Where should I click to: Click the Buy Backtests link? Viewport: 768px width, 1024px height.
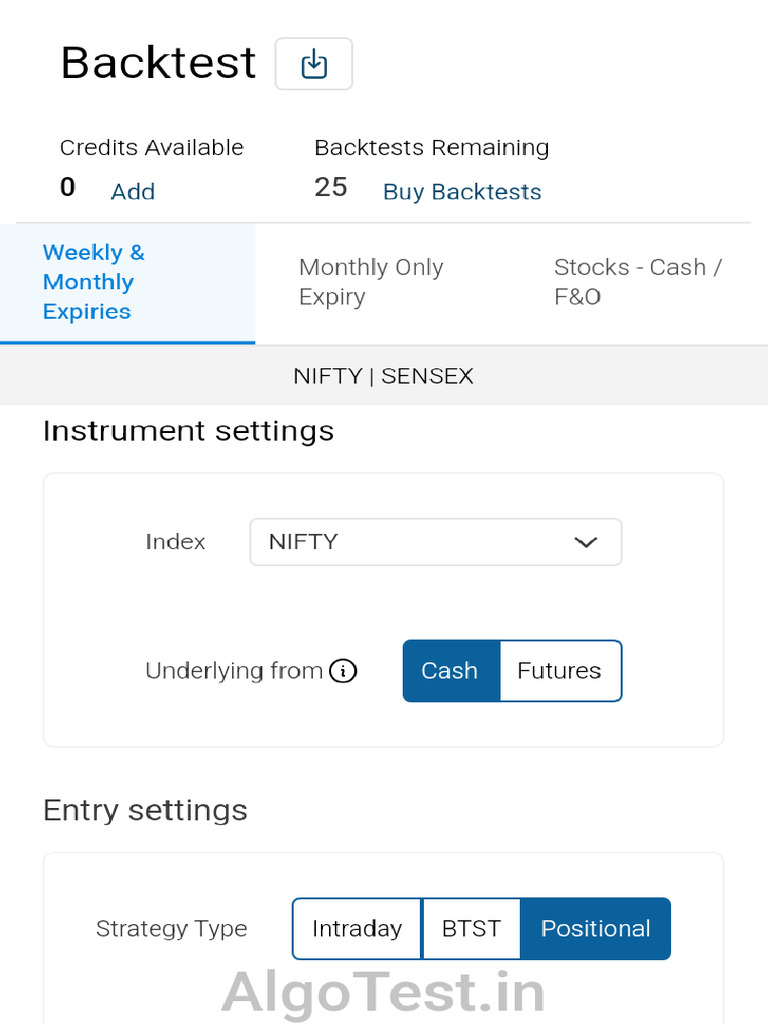[x=462, y=192]
